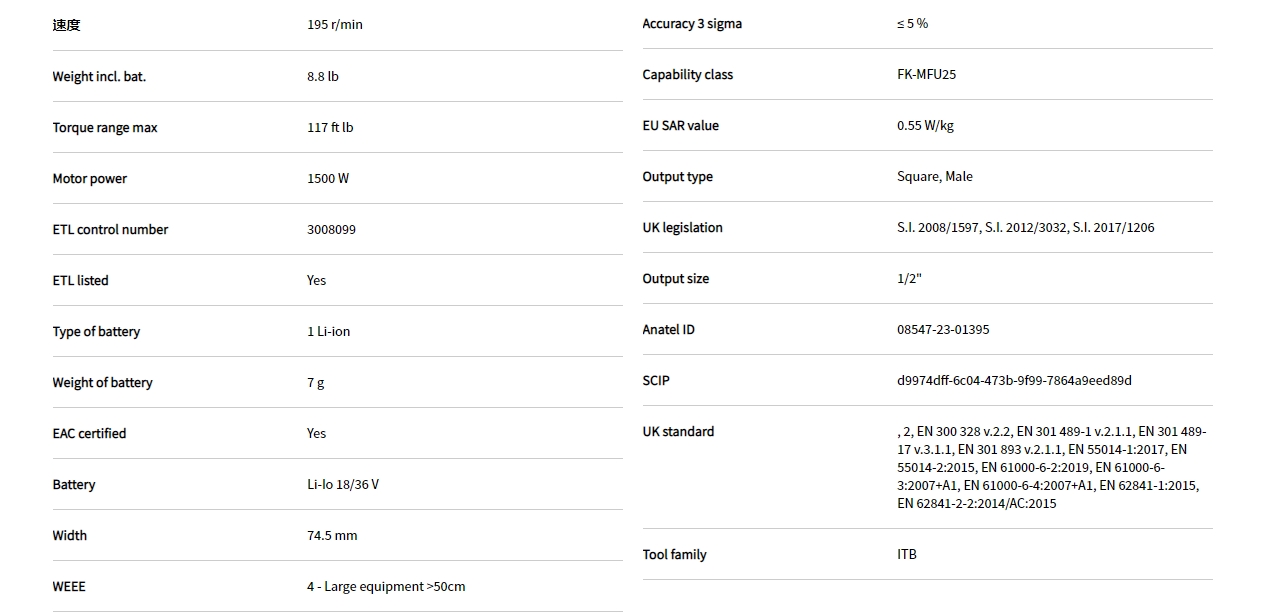The width and height of the screenshot is (1266, 613).
Task: Click the UK legislation S.I. numbers text
Action: pos(1025,228)
